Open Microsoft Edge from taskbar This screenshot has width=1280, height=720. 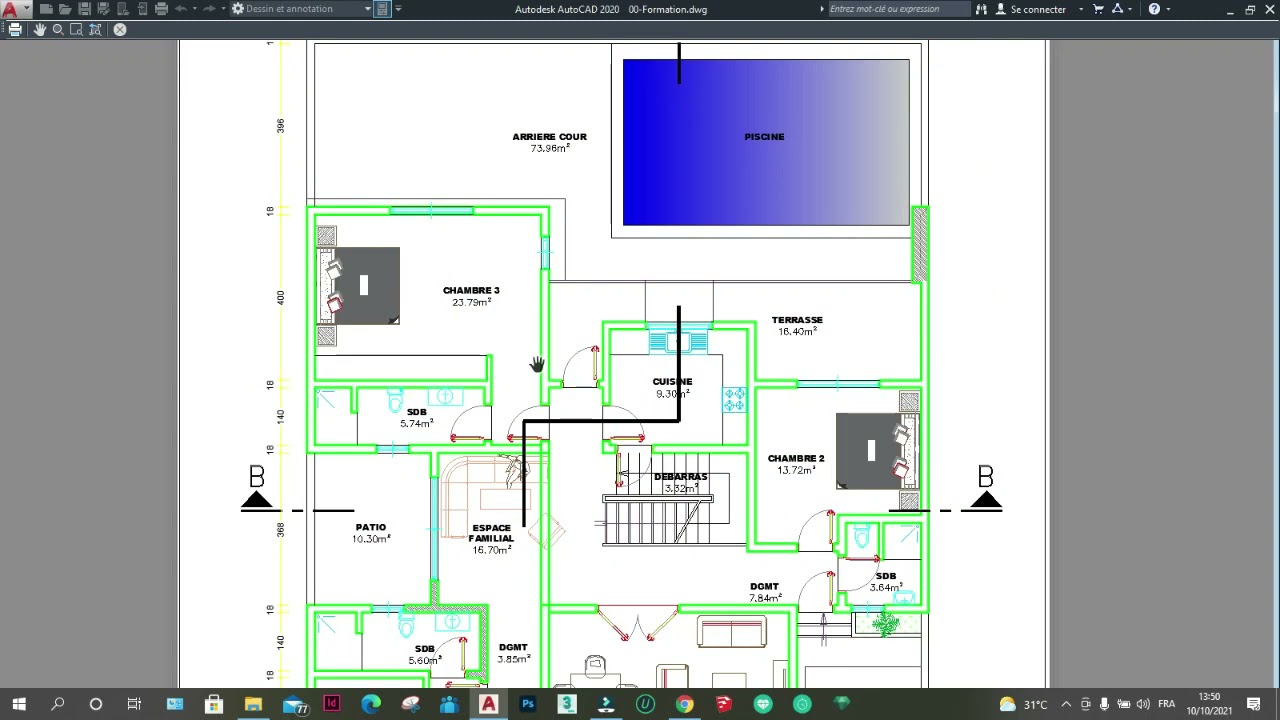(370, 704)
